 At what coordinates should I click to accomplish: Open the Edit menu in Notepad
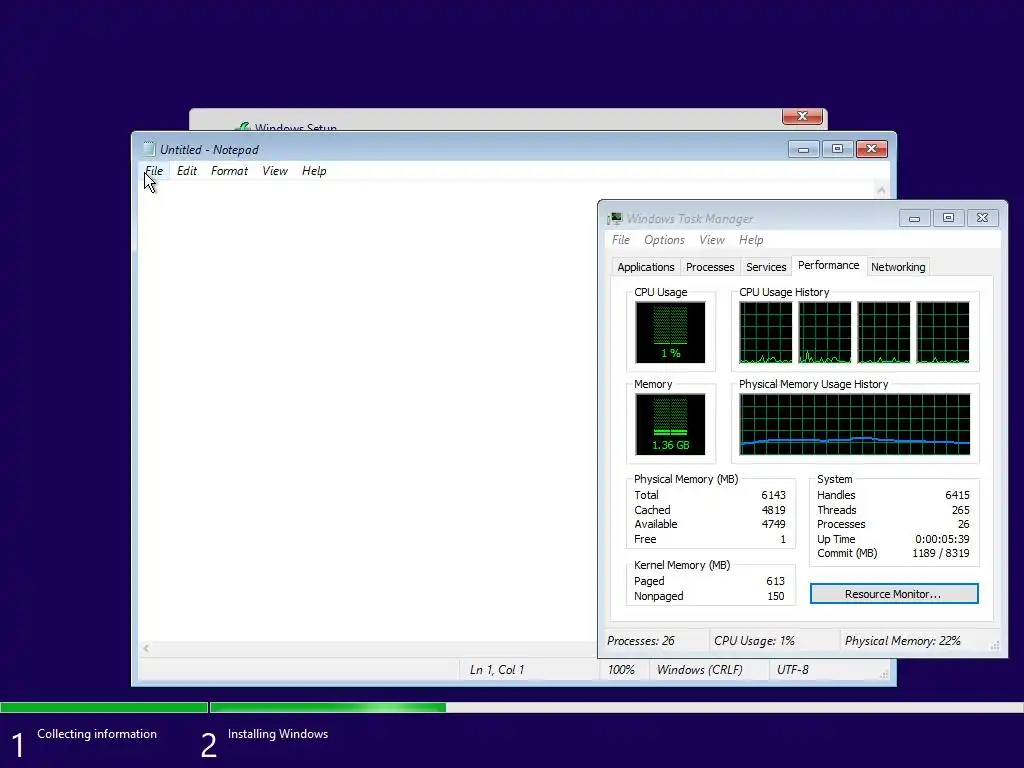187,171
